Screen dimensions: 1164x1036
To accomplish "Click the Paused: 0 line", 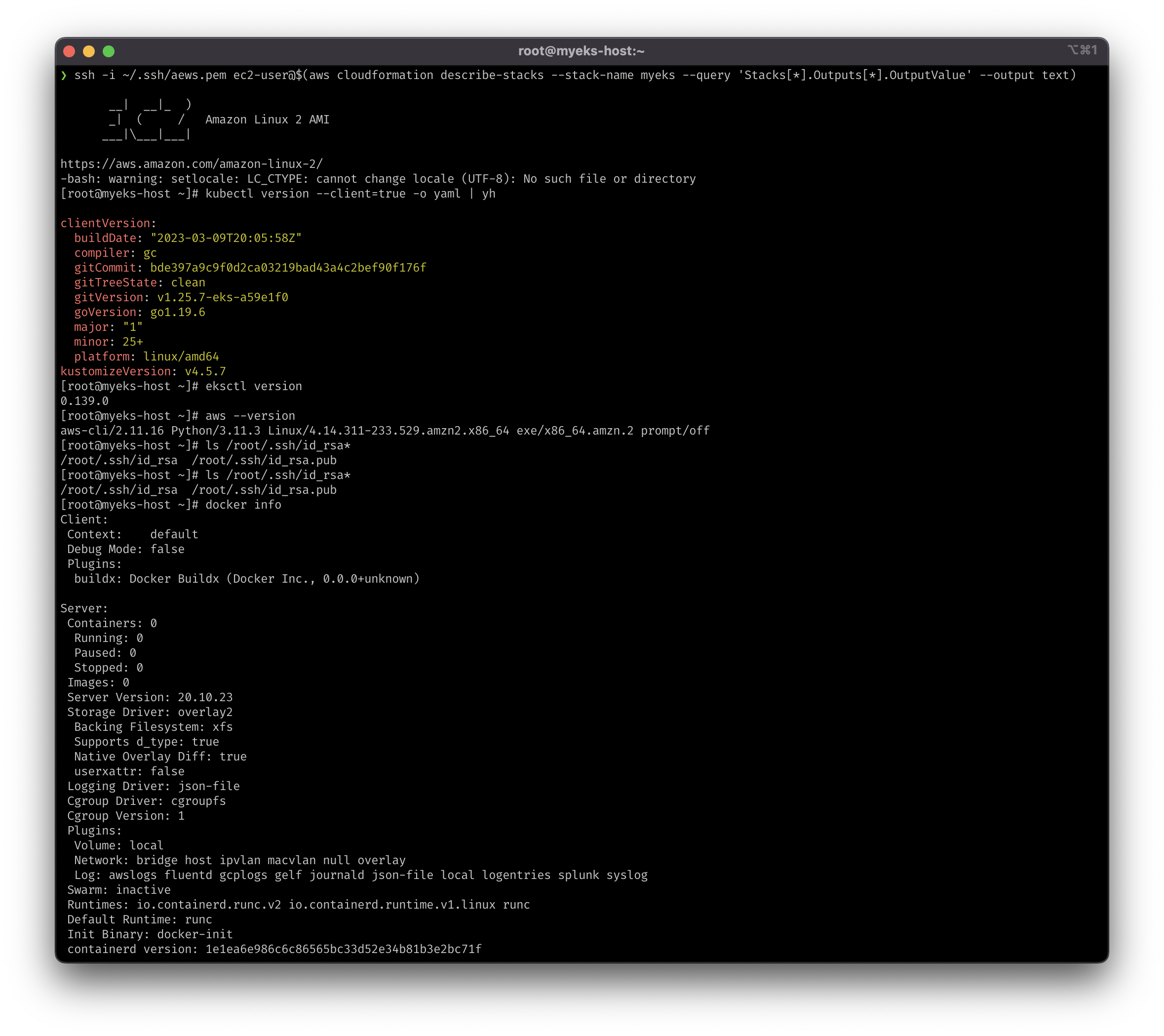I will [105, 653].
